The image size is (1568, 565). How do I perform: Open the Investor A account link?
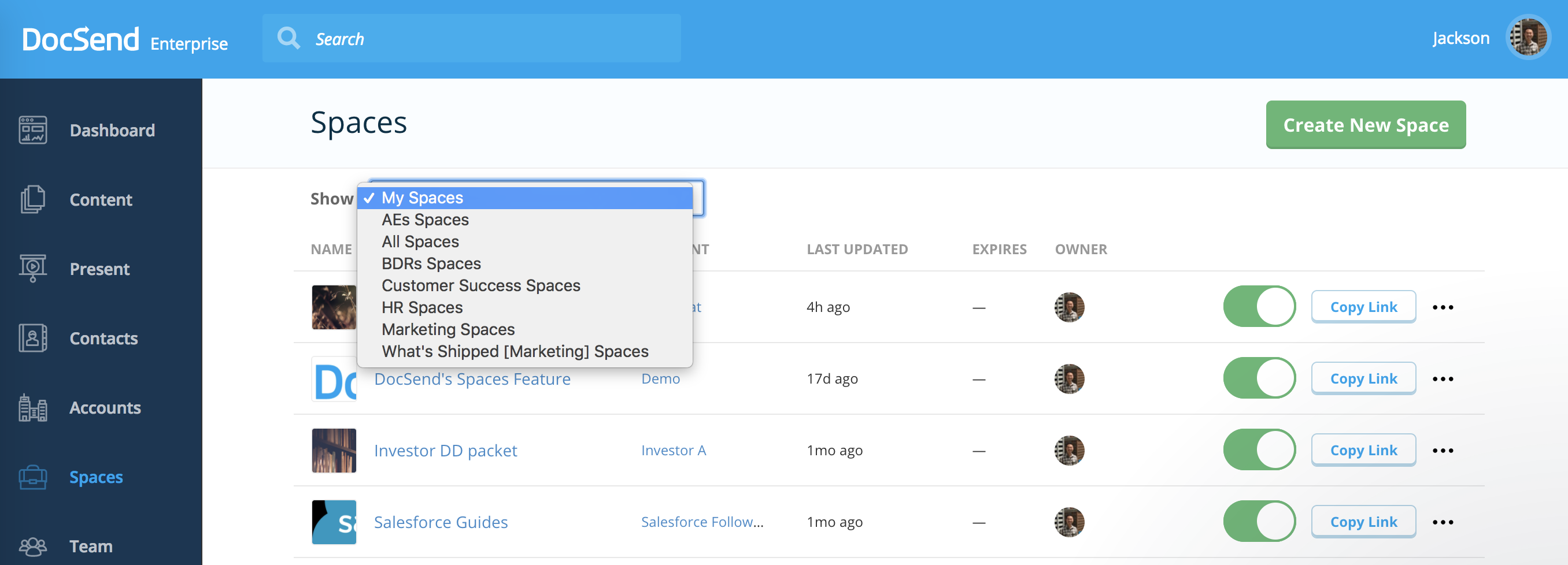click(673, 451)
